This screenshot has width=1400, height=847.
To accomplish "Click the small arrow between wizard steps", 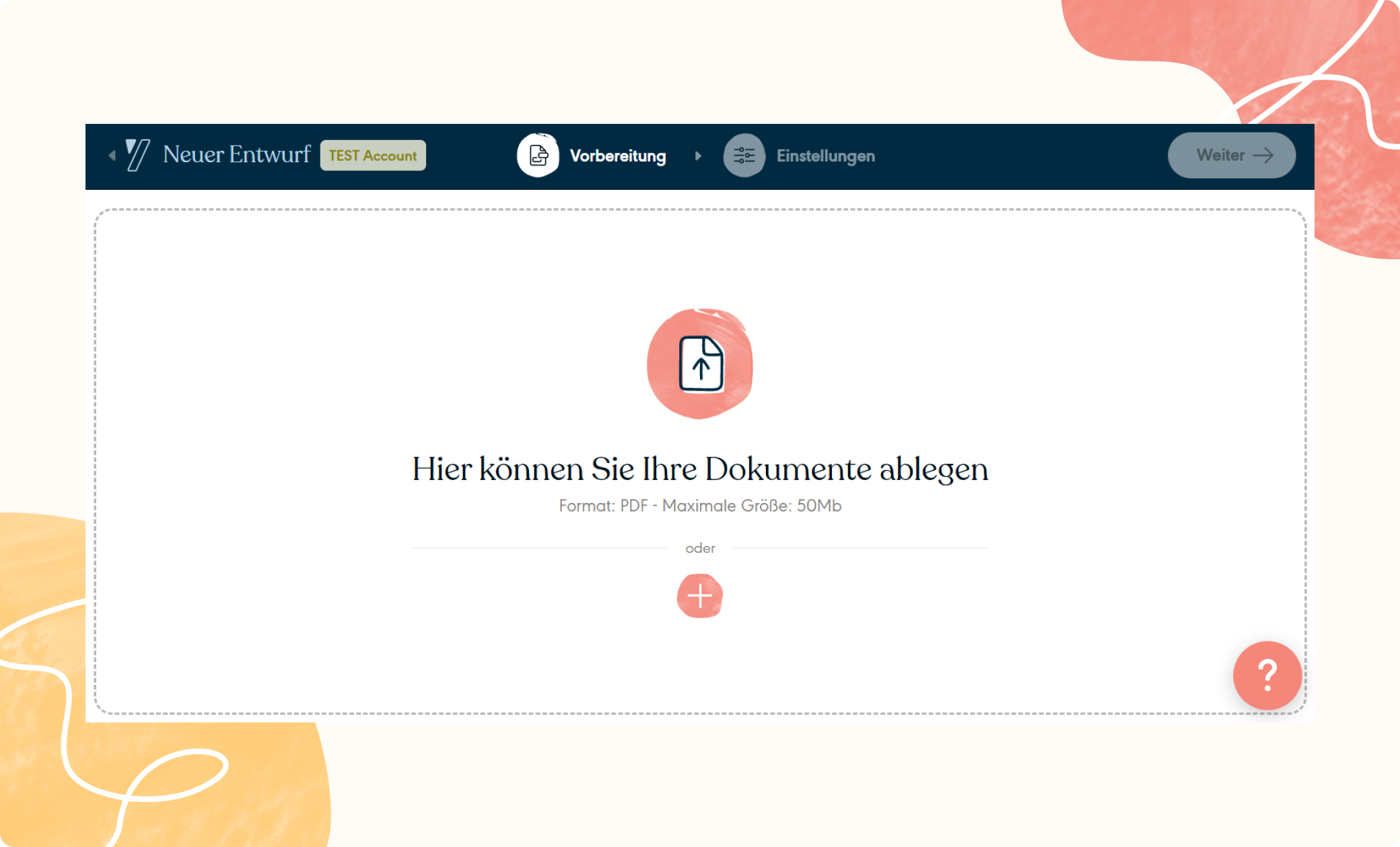I will click(x=698, y=156).
